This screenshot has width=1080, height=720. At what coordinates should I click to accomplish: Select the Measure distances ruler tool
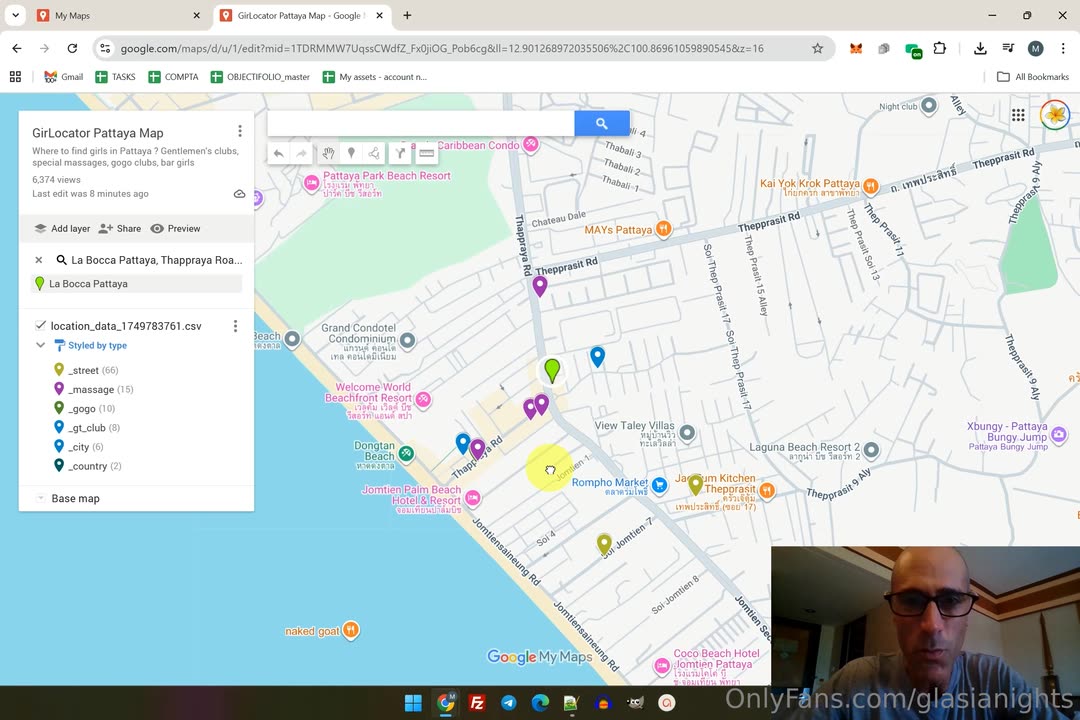point(426,153)
